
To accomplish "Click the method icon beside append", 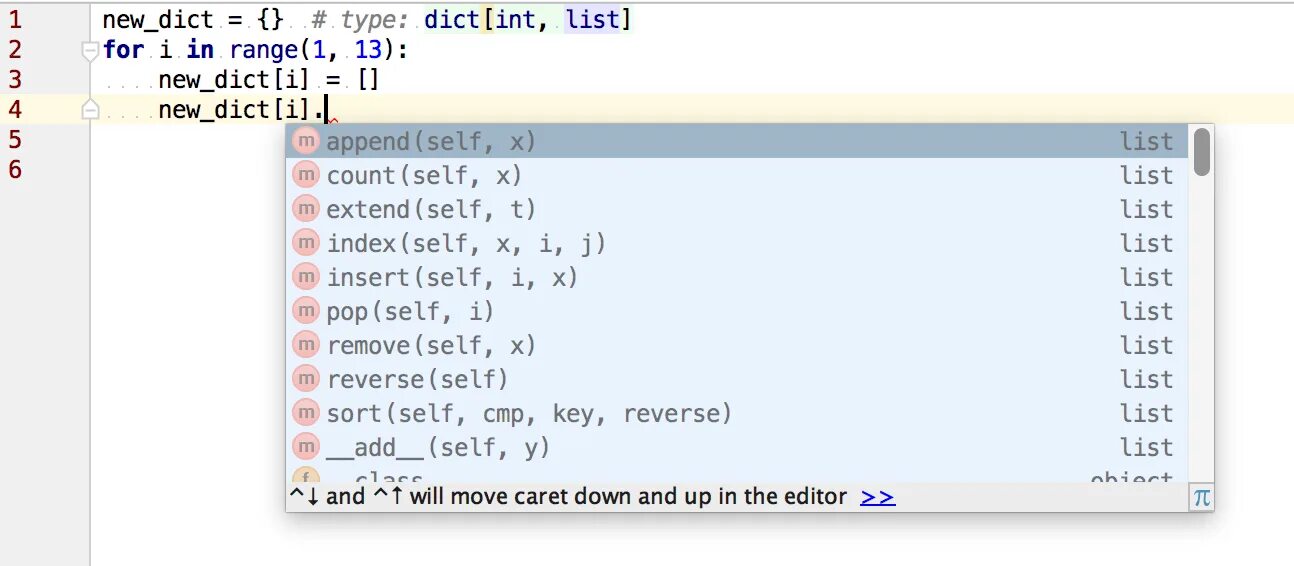I will pyautogui.click(x=305, y=142).
